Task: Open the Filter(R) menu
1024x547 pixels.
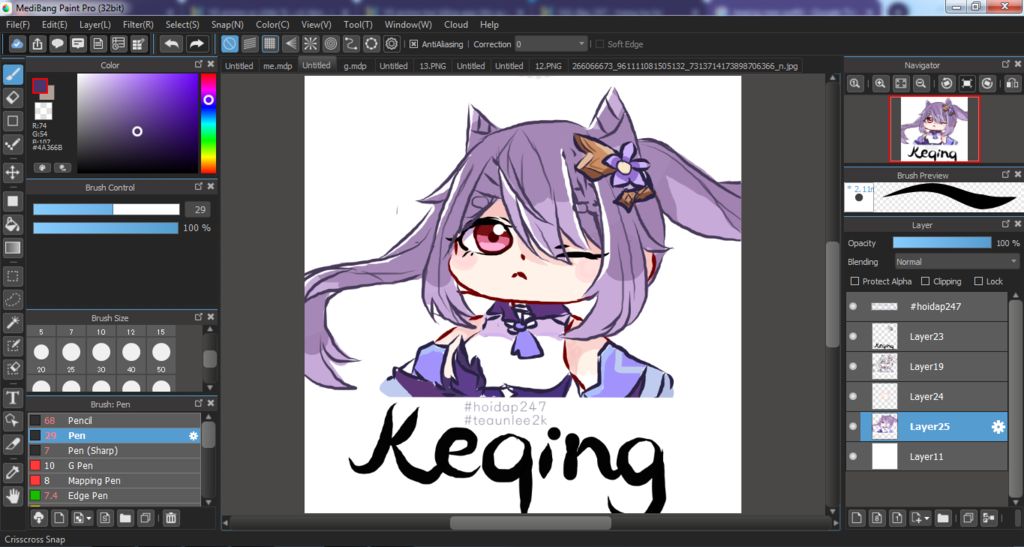Action: pyautogui.click(x=138, y=25)
